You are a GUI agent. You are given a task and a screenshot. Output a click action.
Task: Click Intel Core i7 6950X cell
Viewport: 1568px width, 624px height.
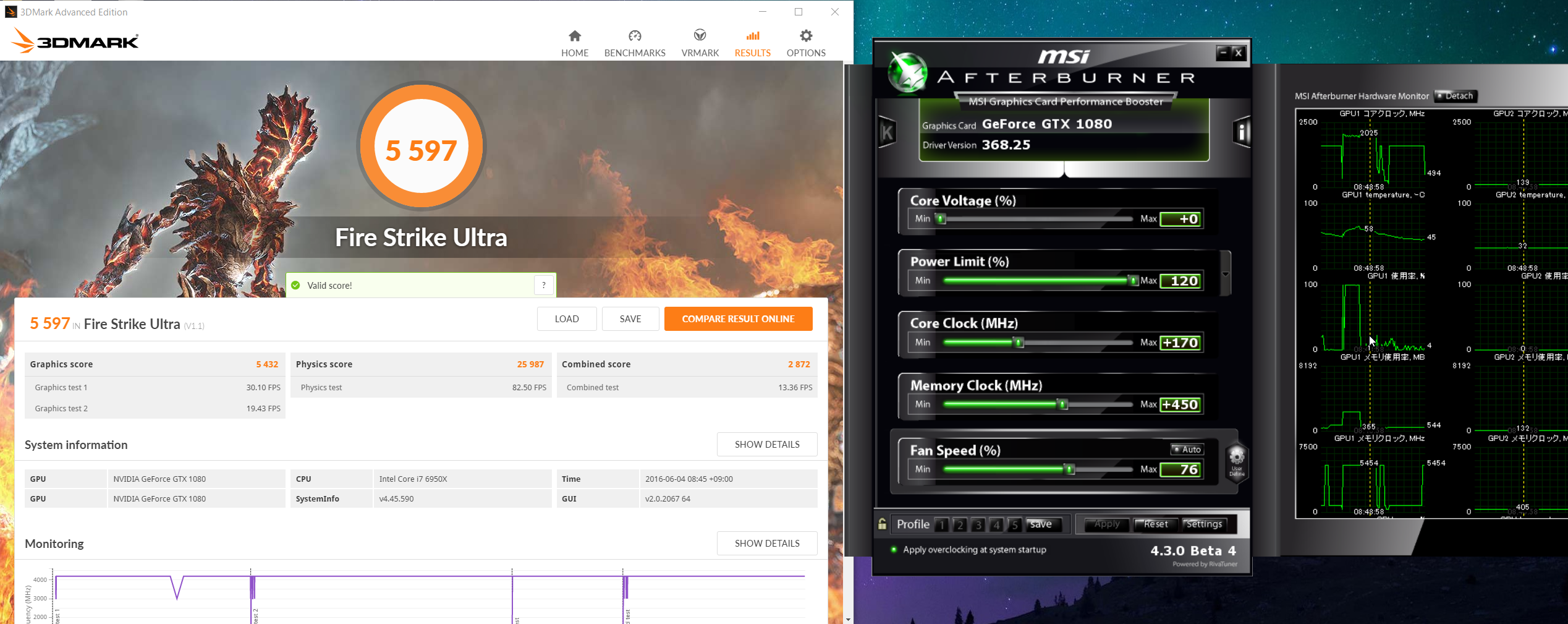[x=462, y=479]
